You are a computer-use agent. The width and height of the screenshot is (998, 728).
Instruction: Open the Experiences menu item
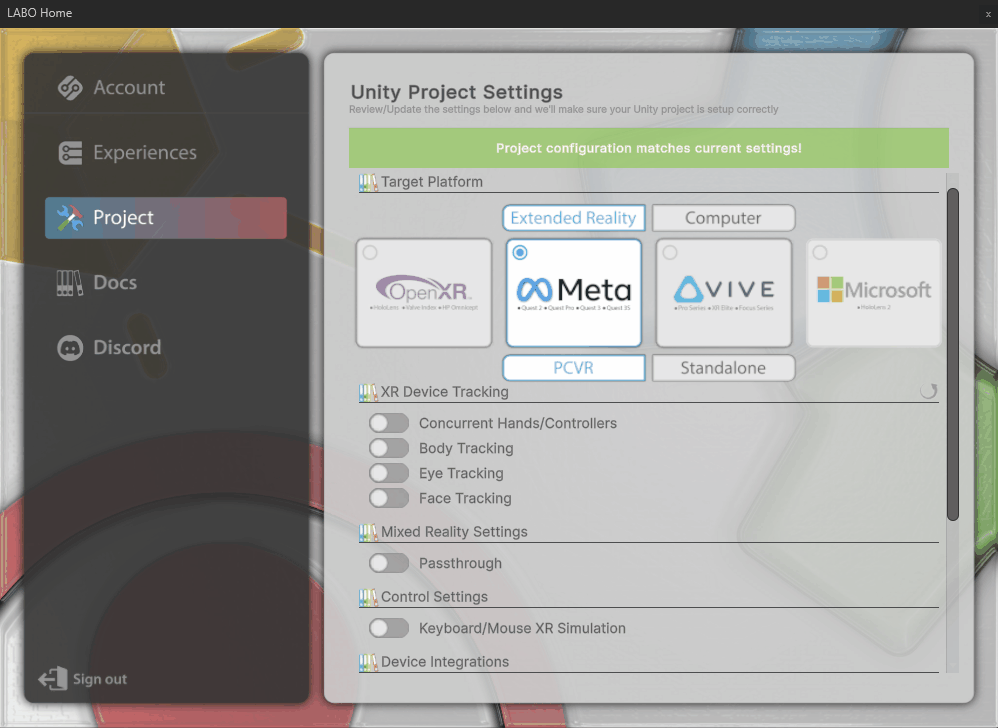click(x=165, y=153)
